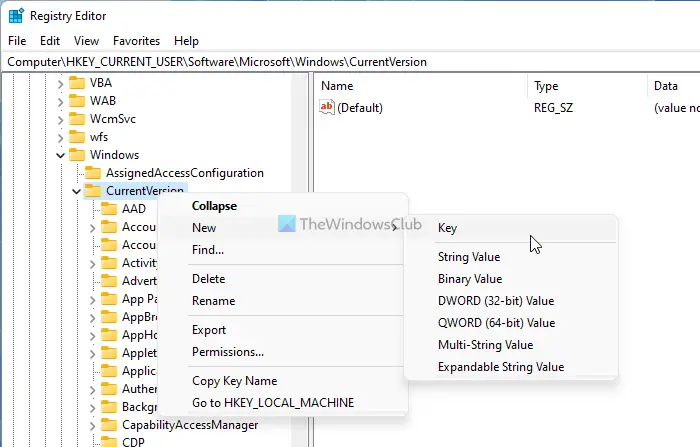Click the Name column header
This screenshot has width=700, height=447.
tap(422, 86)
